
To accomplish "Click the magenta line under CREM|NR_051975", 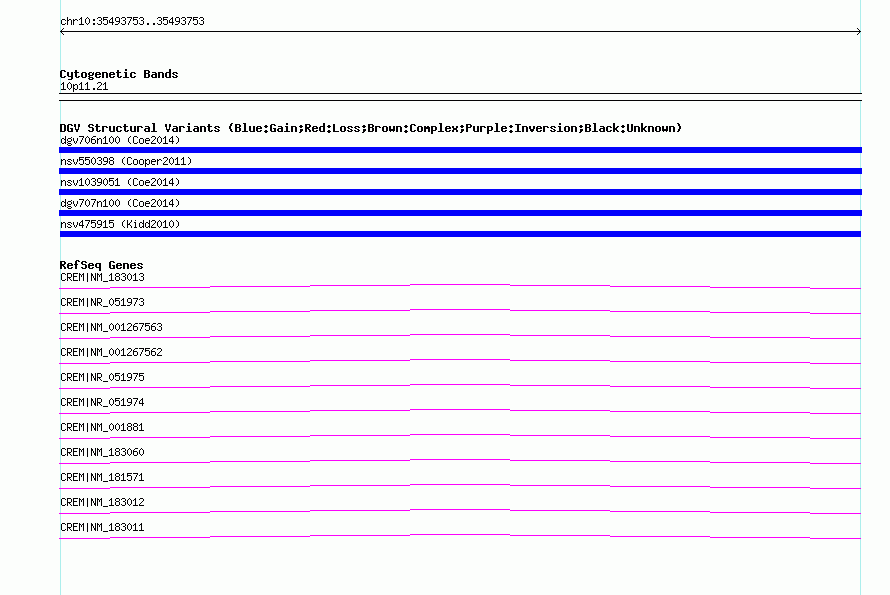I will (x=460, y=387).
